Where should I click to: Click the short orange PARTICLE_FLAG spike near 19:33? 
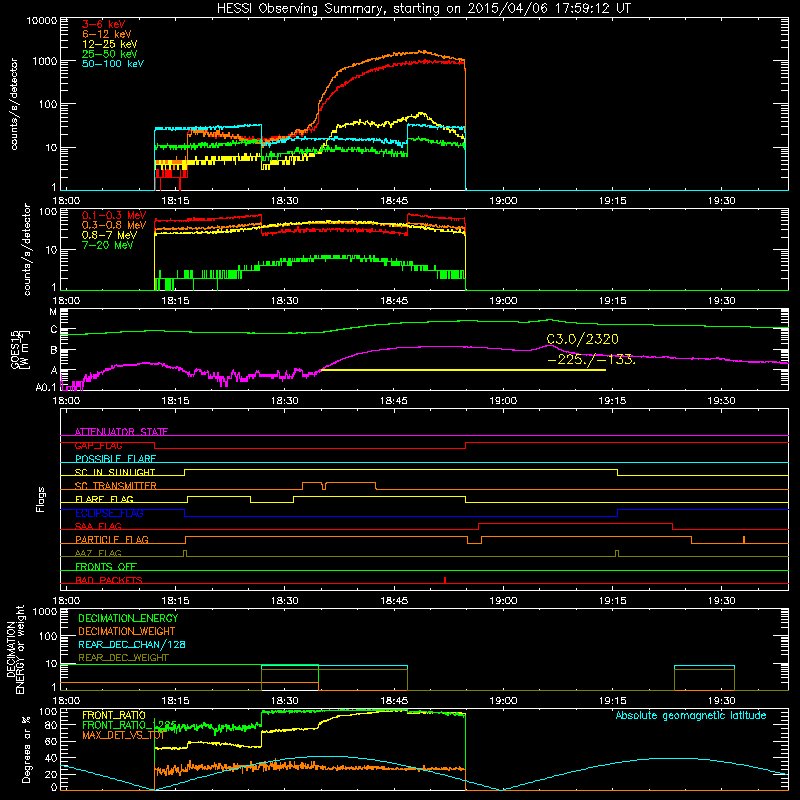tap(744, 539)
